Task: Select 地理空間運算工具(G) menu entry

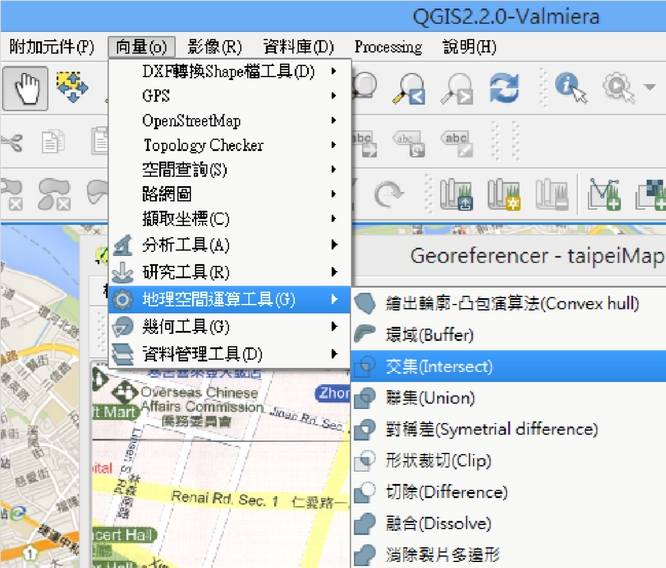Action: click(230, 300)
